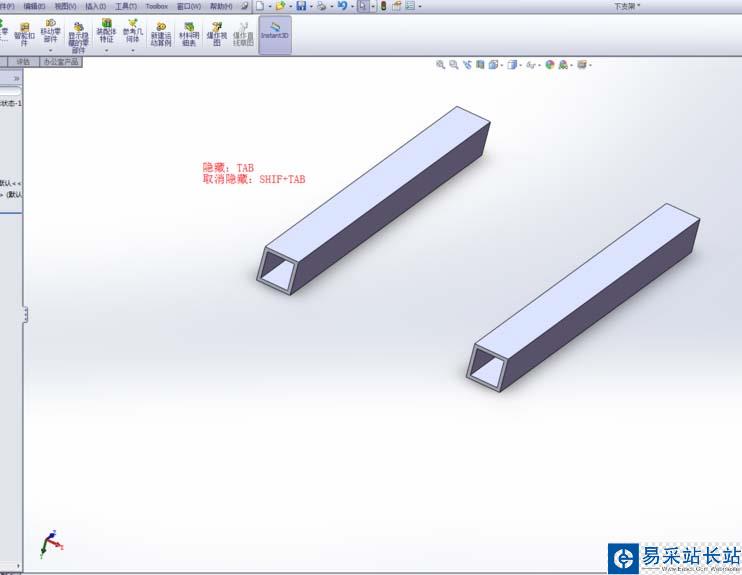Expand the View Orientation dropdown arrow
Viewport: 742px width, 575px height.
click(x=502, y=65)
